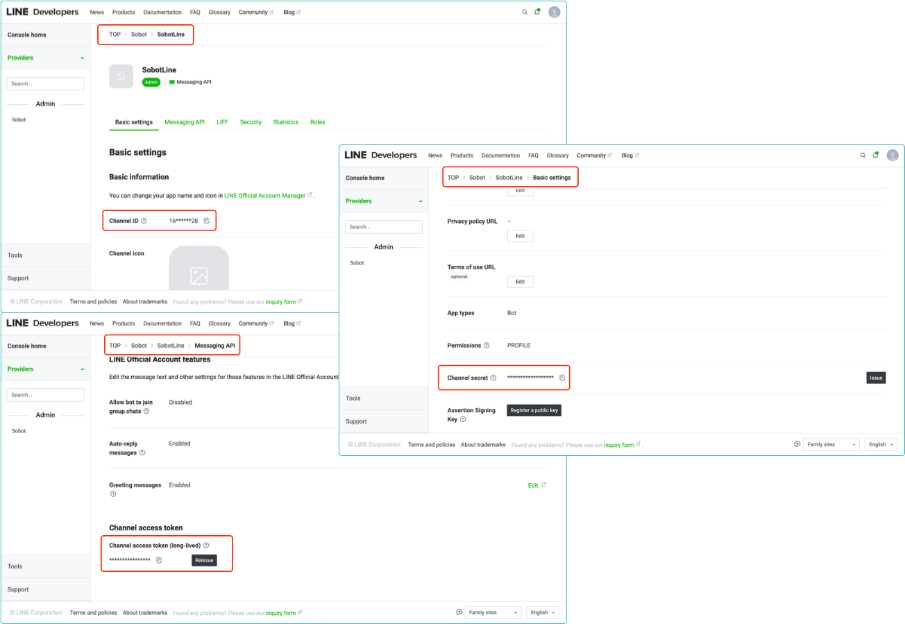
Task: Switch to the LIFF tab
Action: (x=222, y=122)
